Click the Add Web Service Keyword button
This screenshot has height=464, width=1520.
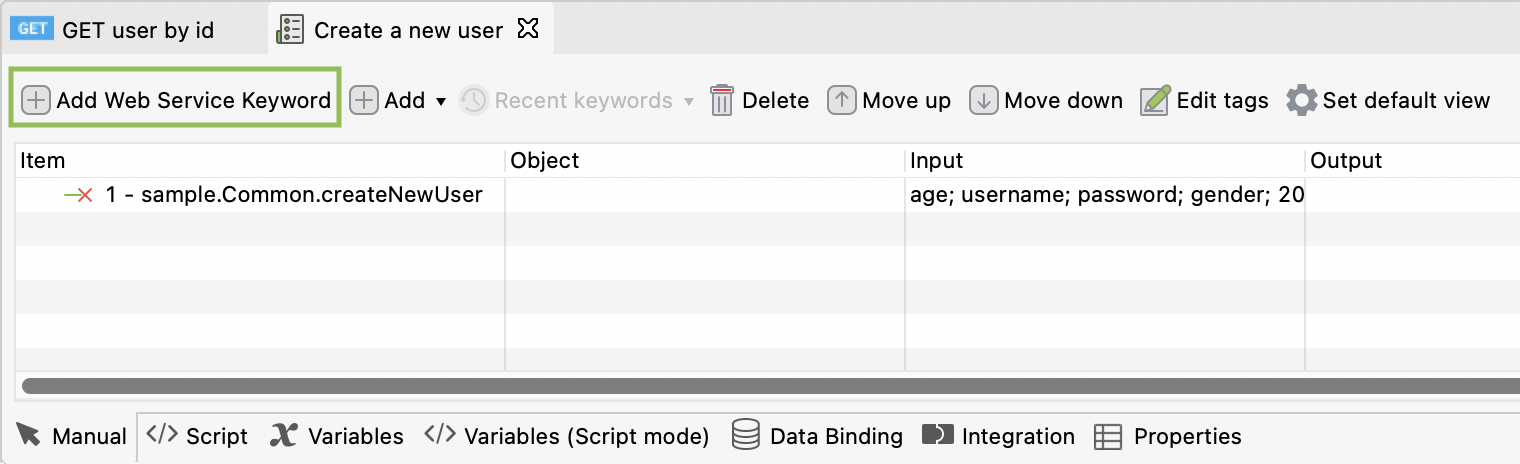tap(177, 100)
